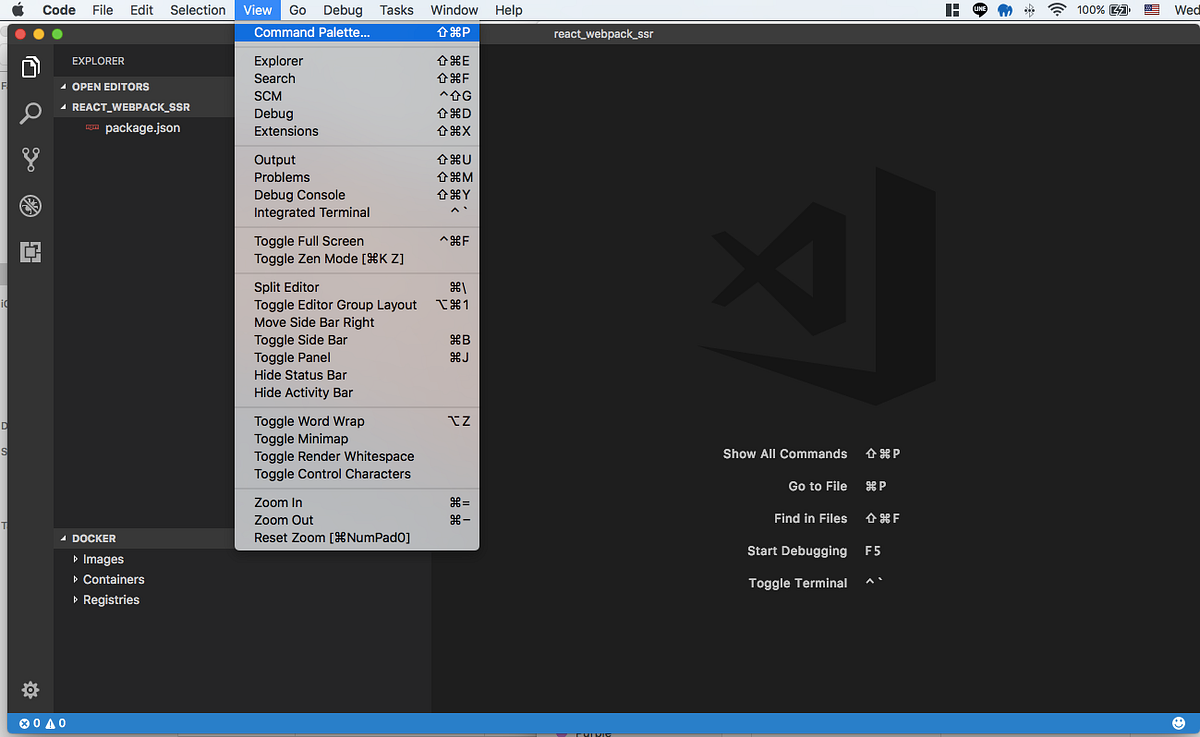Open the Extensions view icon
Image resolution: width=1200 pixels, height=737 pixels.
coord(29,253)
